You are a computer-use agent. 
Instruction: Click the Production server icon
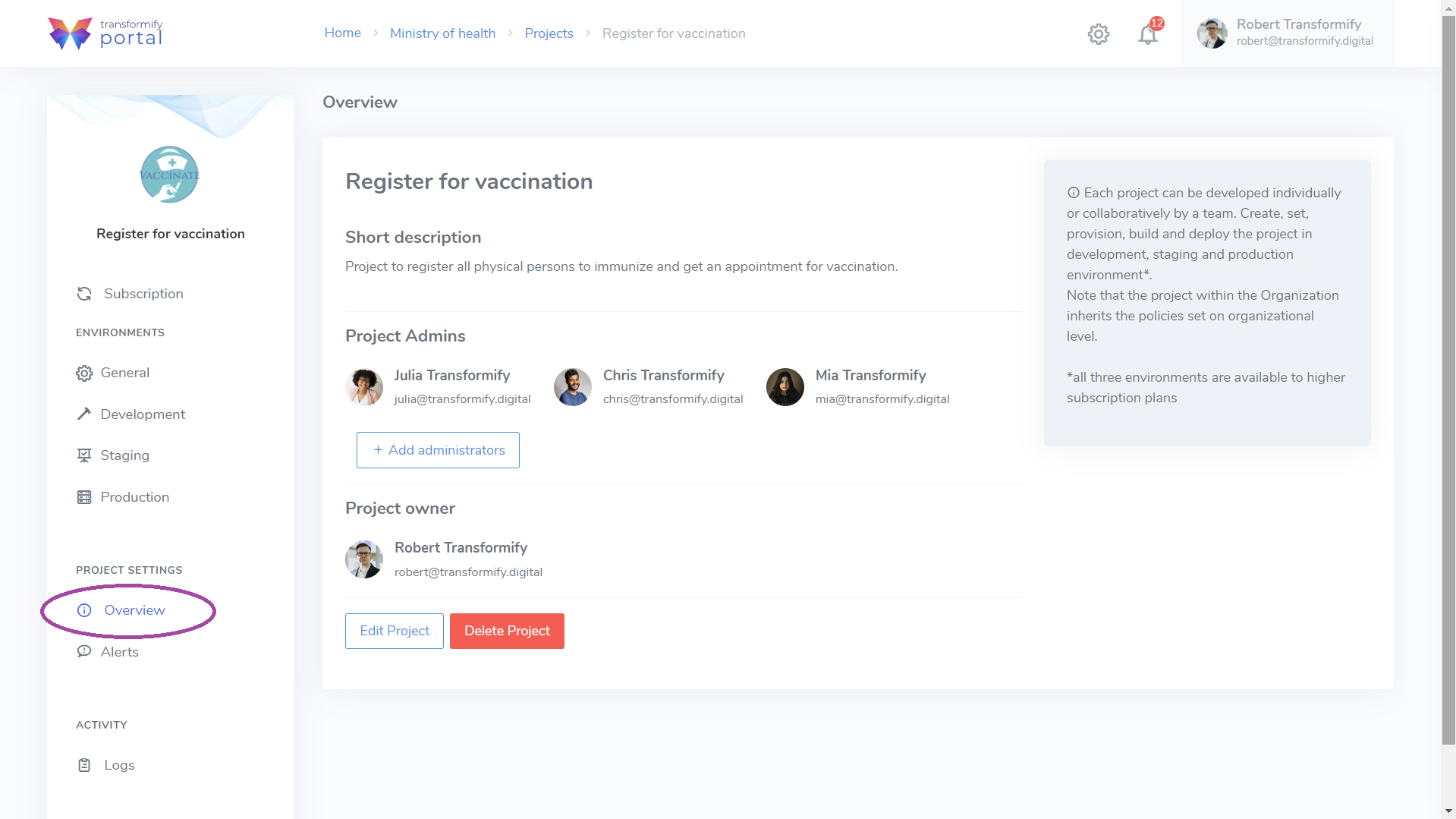click(84, 497)
